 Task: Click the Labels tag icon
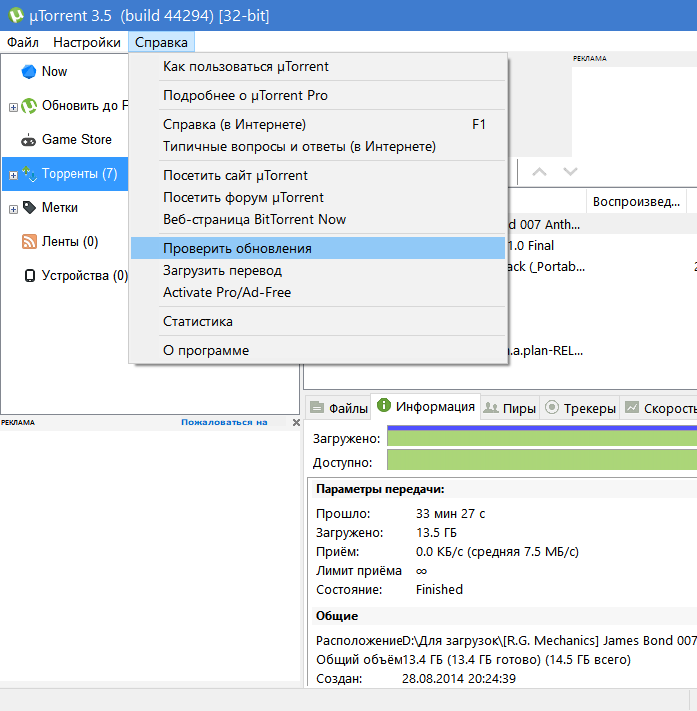pyautogui.click(x=29, y=208)
